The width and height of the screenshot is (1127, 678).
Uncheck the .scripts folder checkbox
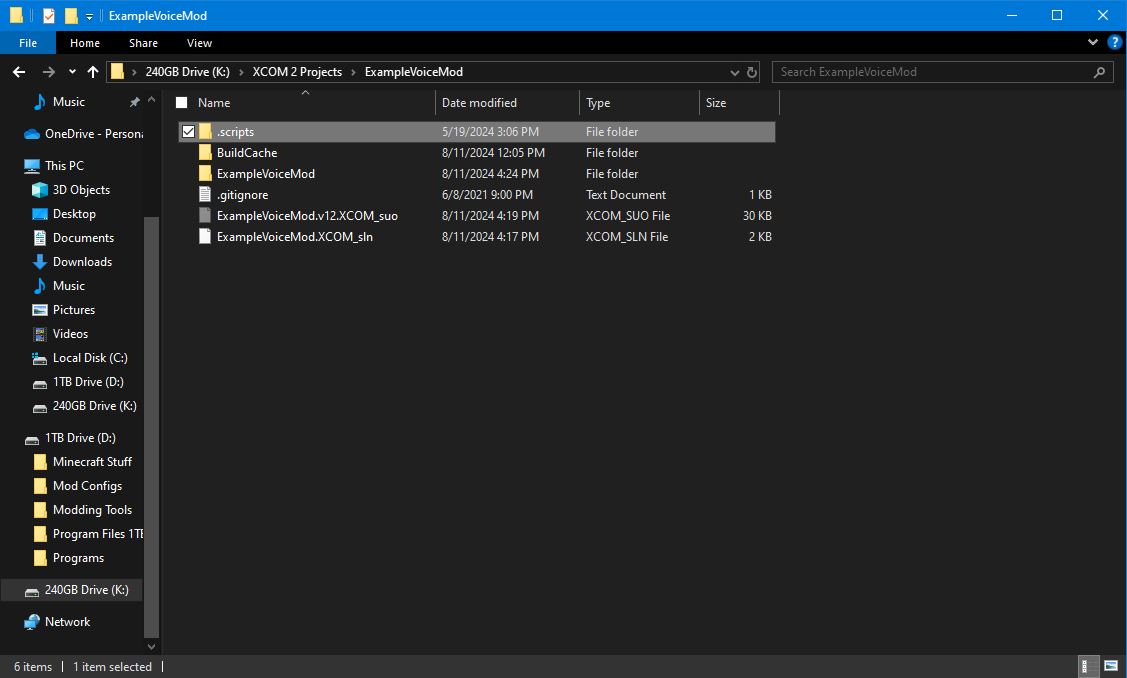coord(188,132)
